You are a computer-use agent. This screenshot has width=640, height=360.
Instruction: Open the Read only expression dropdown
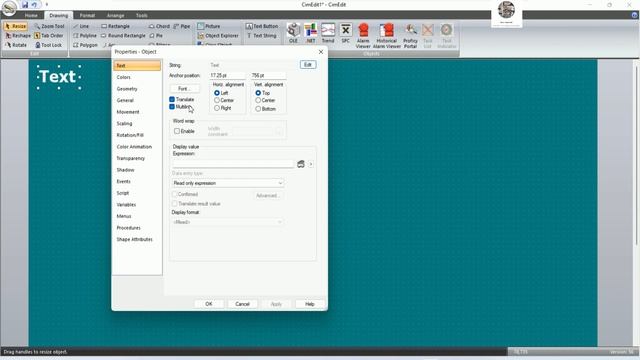(x=228, y=183)
